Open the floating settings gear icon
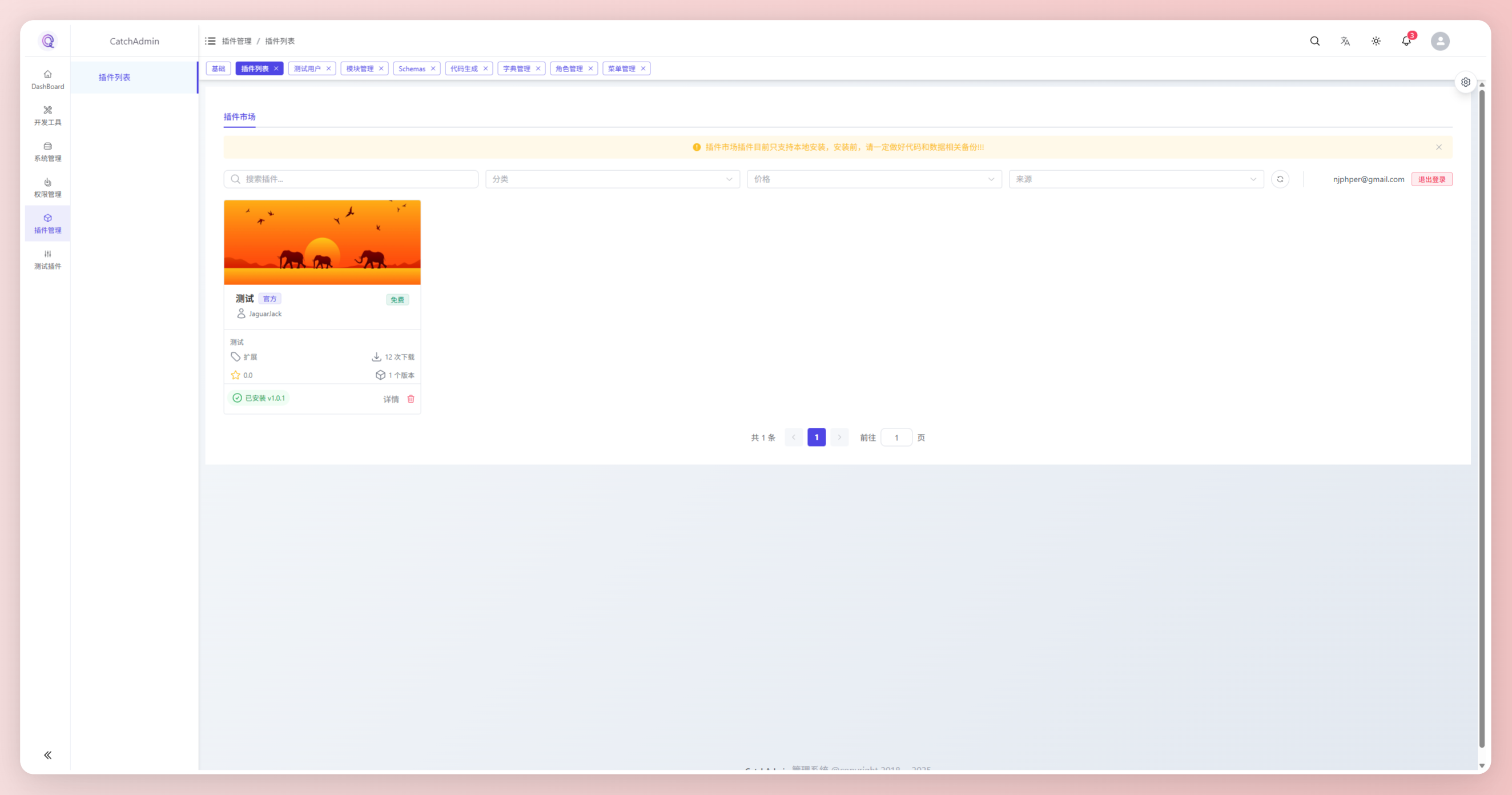The width and height of the screenshot is (1512, 795). [x=1466, y=82]
